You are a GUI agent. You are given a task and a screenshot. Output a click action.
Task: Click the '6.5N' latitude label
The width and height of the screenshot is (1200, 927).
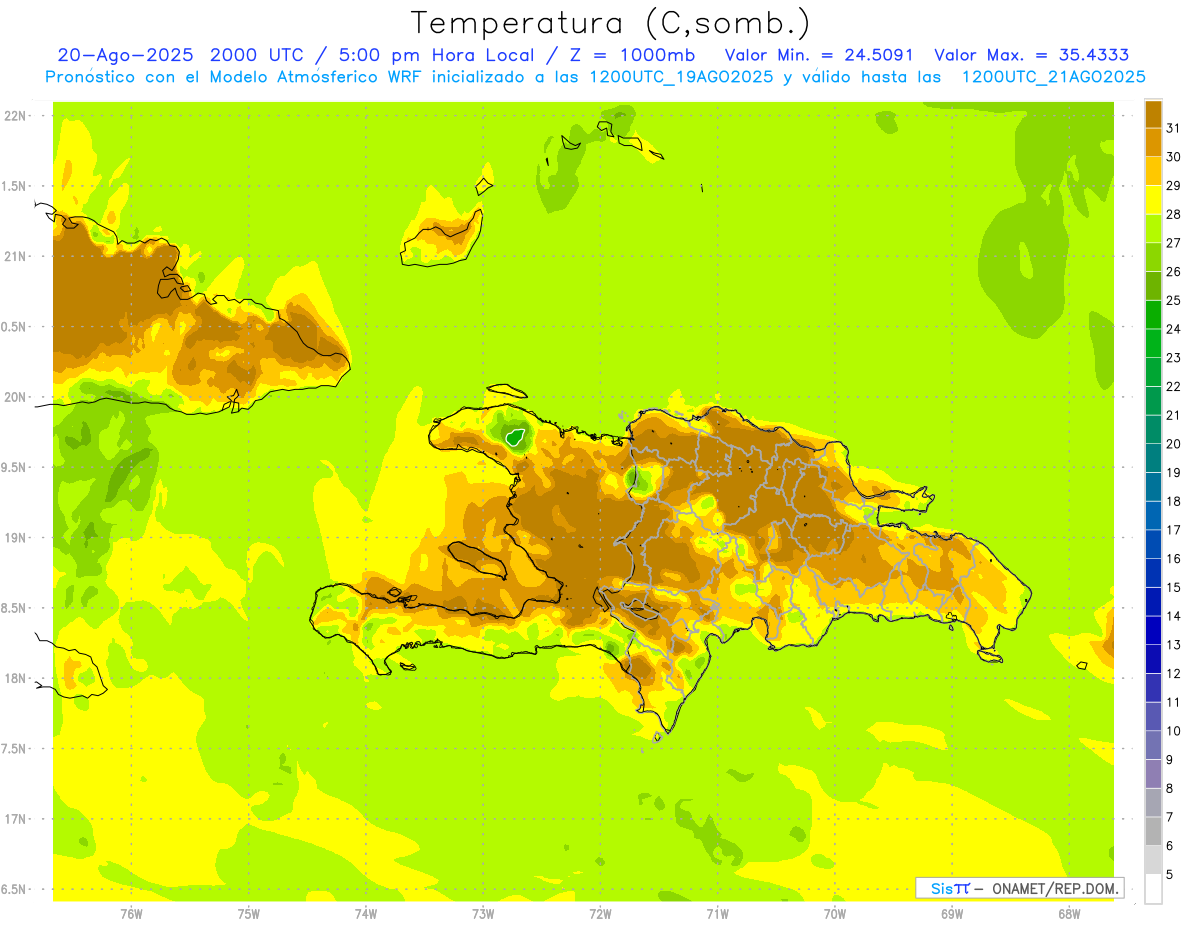(14, 889)
